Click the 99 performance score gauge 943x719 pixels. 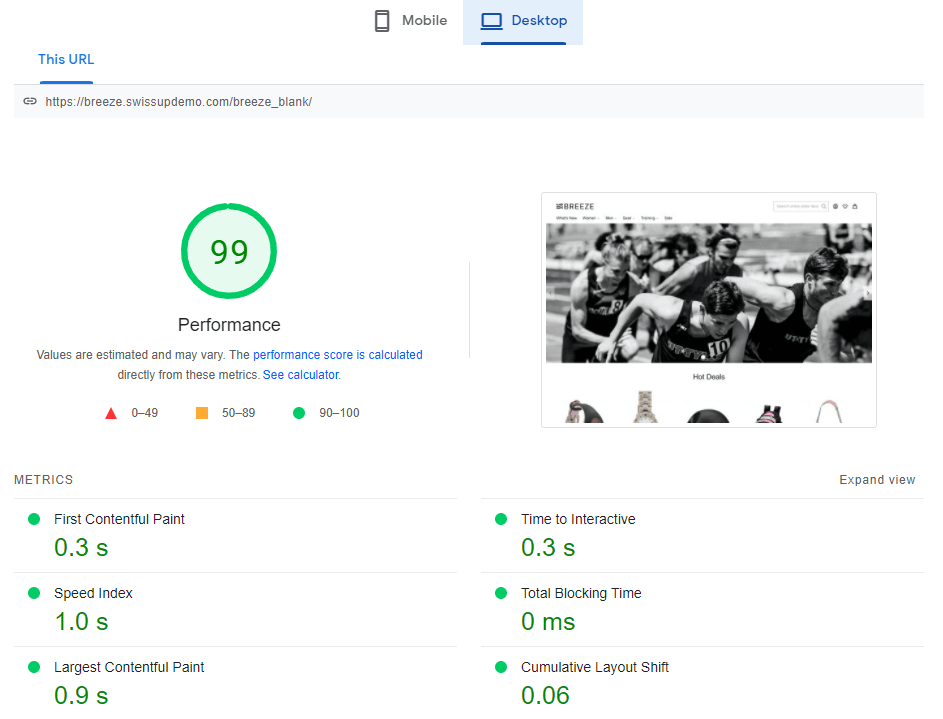click(229, 251)
